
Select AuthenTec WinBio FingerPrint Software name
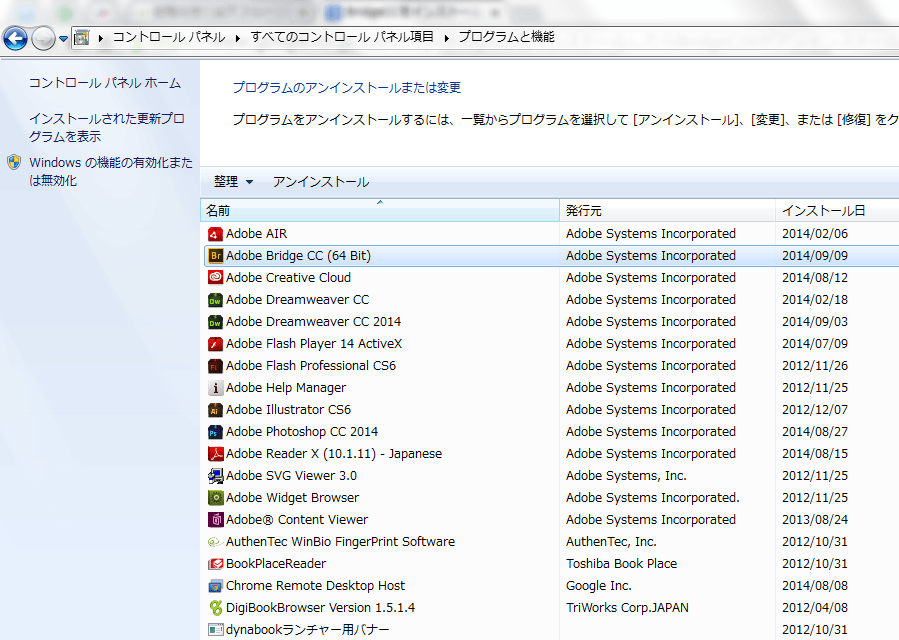click(x=341, y=541)
